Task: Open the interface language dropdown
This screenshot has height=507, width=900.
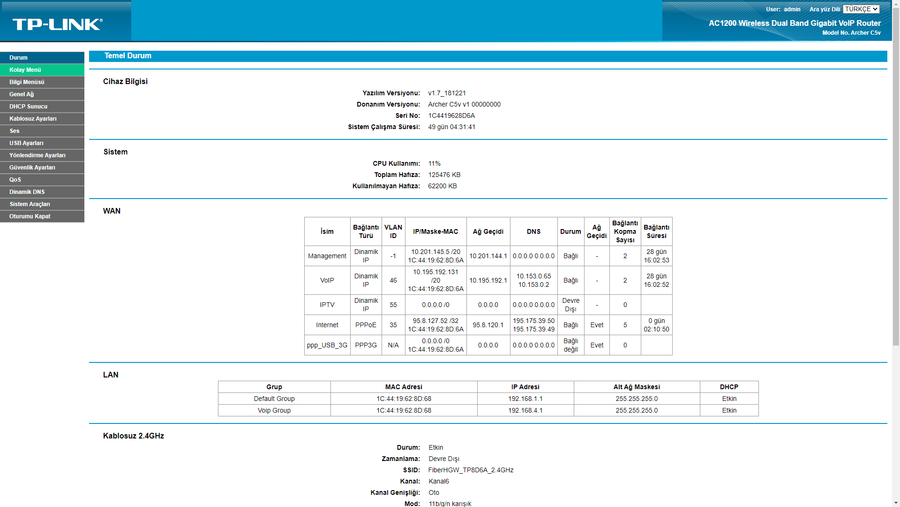Action: [x=861, y=9]
